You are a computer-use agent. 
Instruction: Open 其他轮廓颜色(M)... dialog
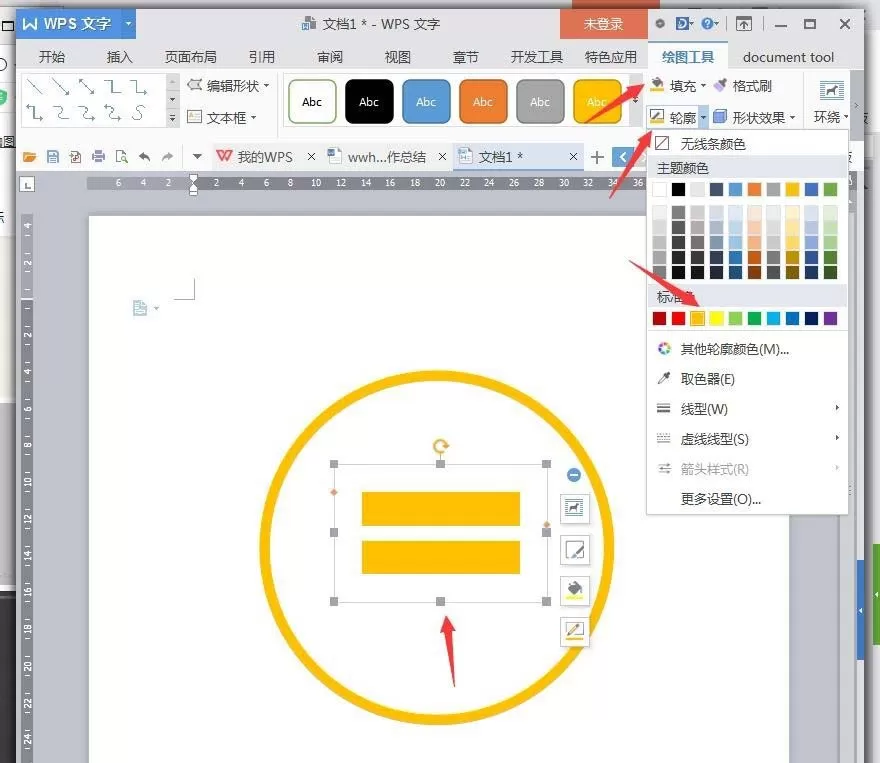pyautogui.click(x=734, y=350)
